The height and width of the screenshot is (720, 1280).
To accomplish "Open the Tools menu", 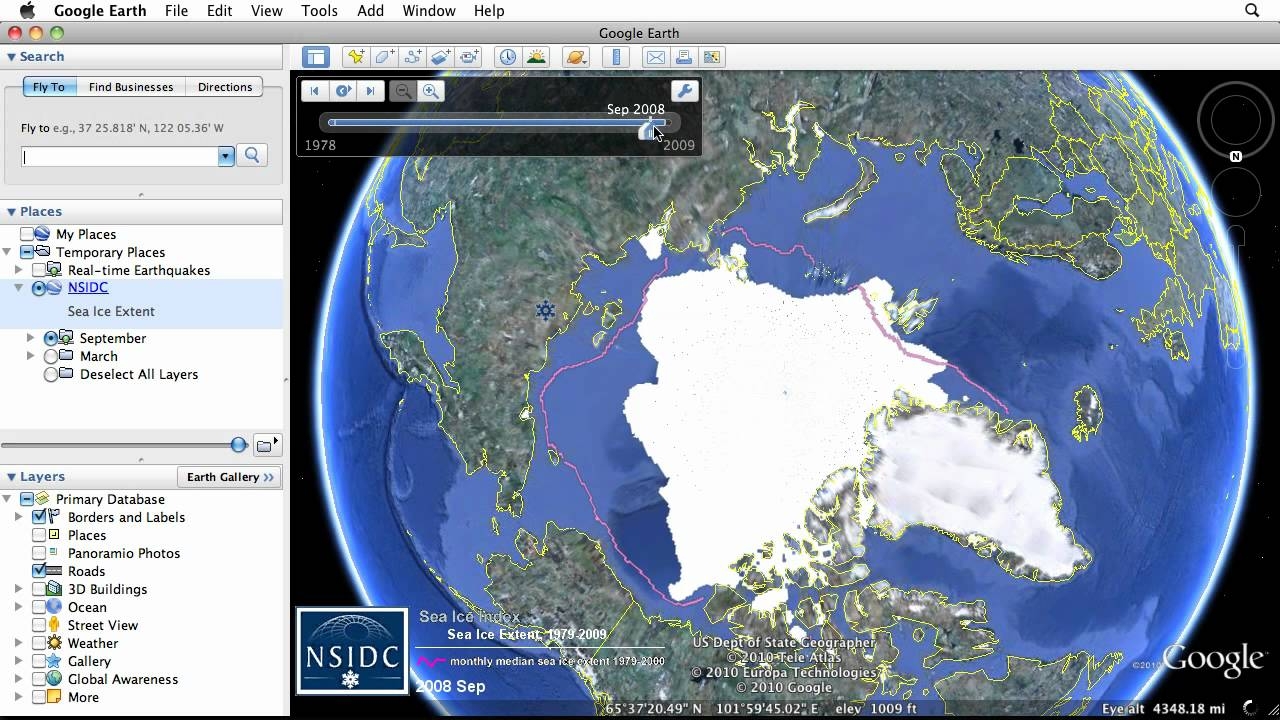I will click(x=319, y=11).
